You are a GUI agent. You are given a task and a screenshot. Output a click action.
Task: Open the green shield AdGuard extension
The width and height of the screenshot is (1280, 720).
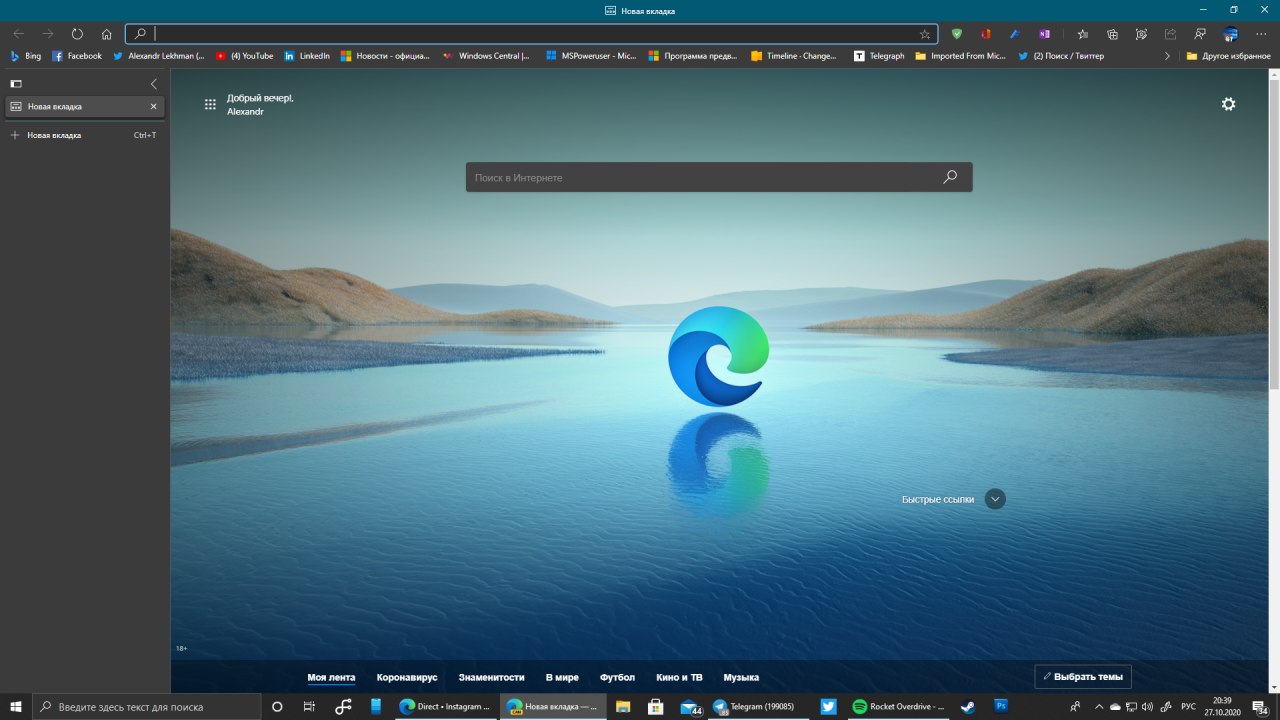957,33
